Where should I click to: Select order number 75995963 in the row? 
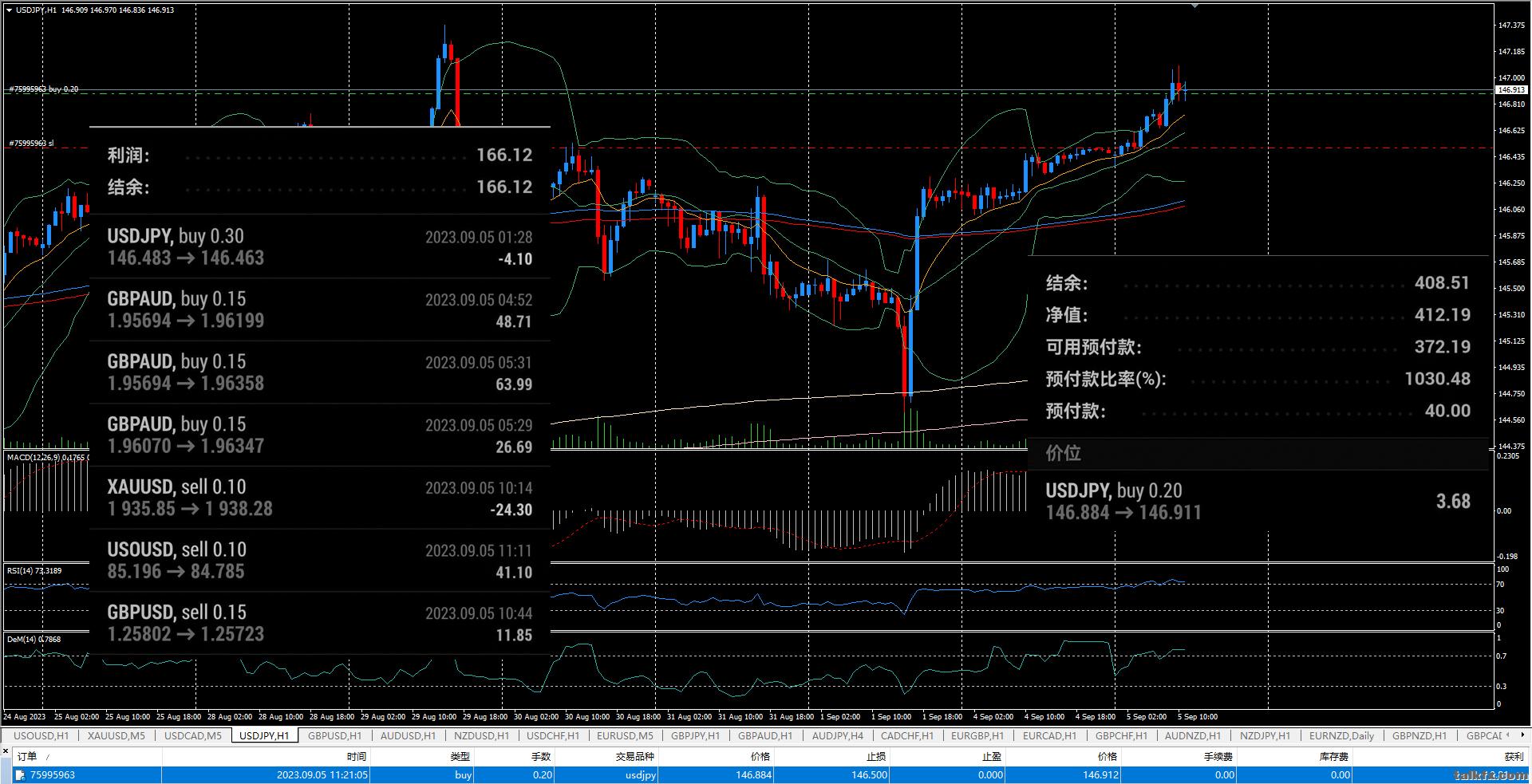click(53, 774)
